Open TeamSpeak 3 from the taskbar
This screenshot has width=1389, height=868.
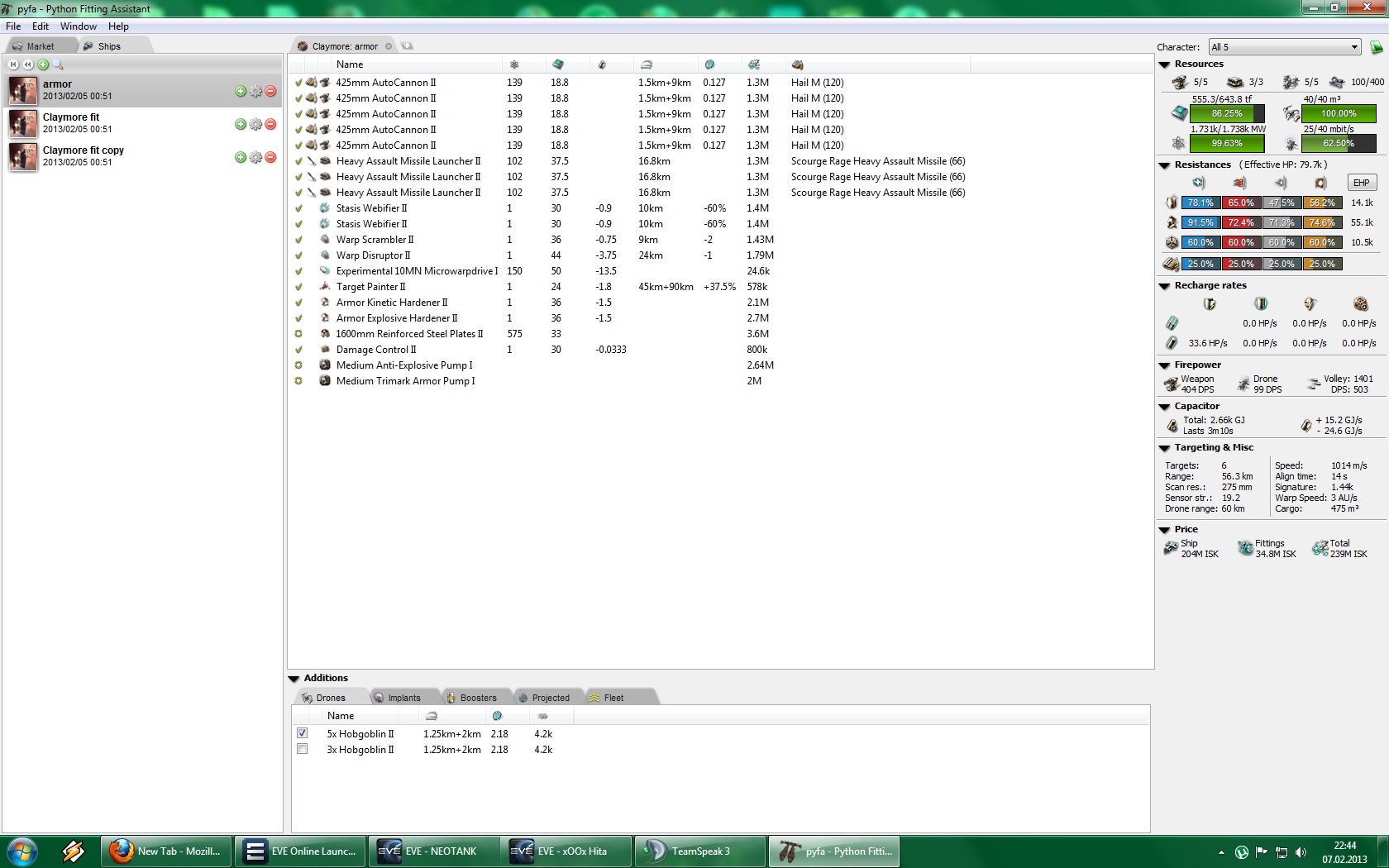[699, 851]
